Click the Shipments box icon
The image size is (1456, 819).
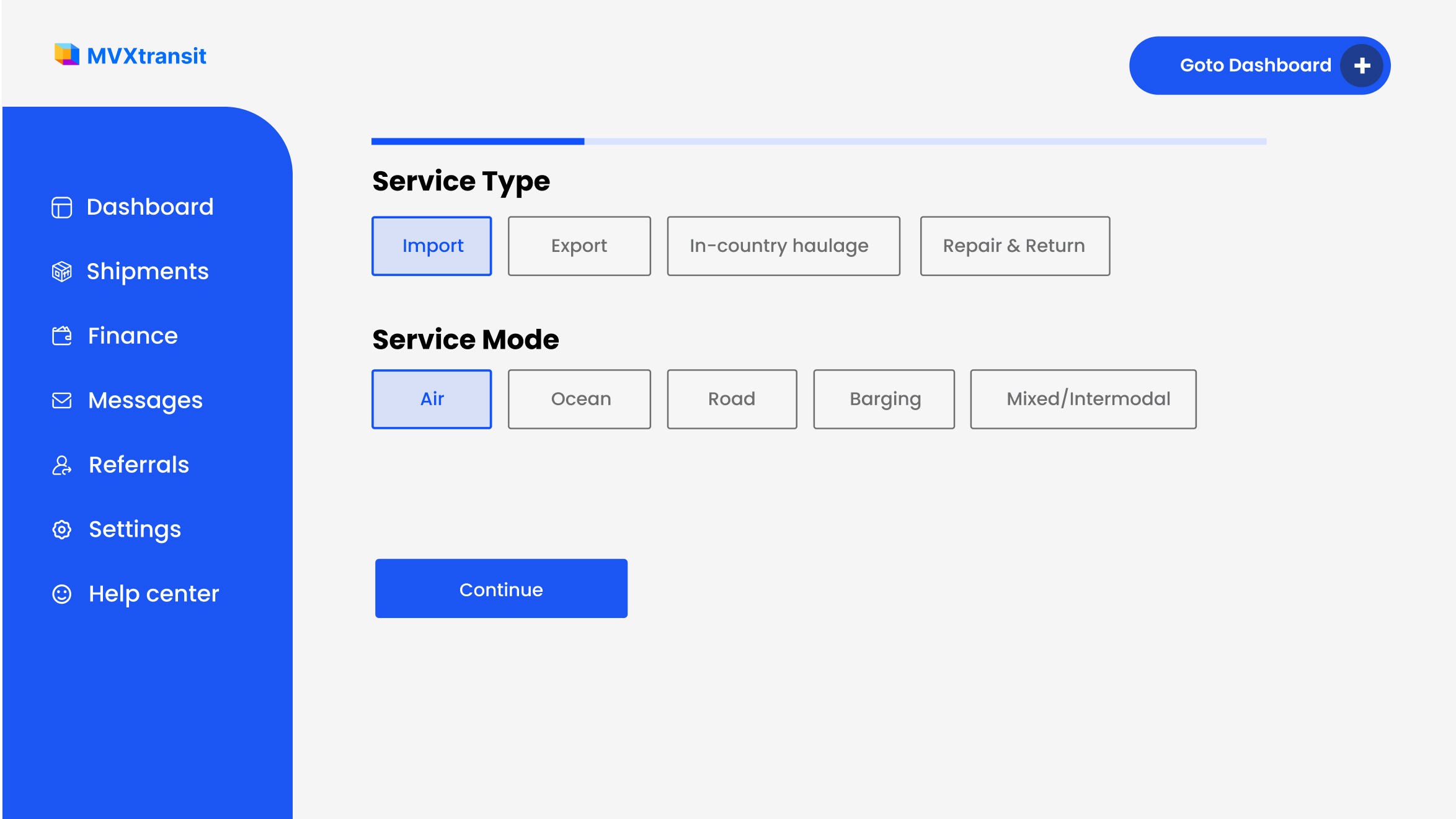point(61,272)
